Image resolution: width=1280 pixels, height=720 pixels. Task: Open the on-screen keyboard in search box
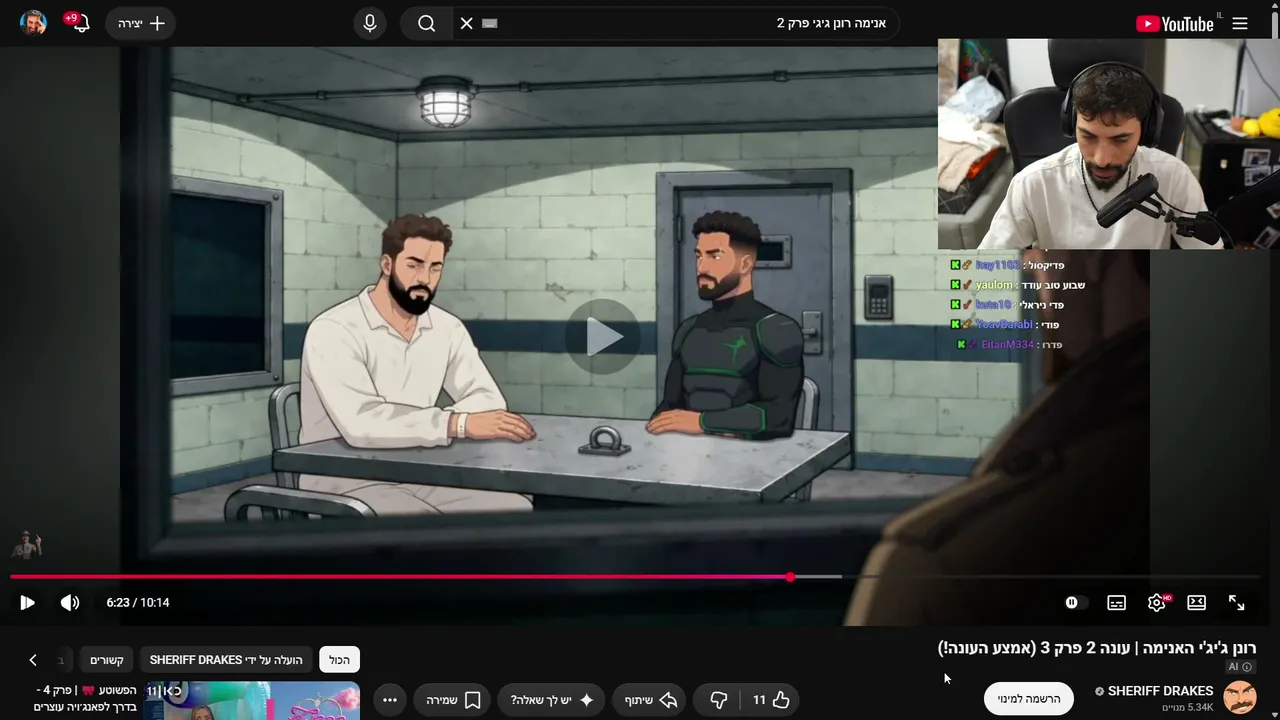489,23
